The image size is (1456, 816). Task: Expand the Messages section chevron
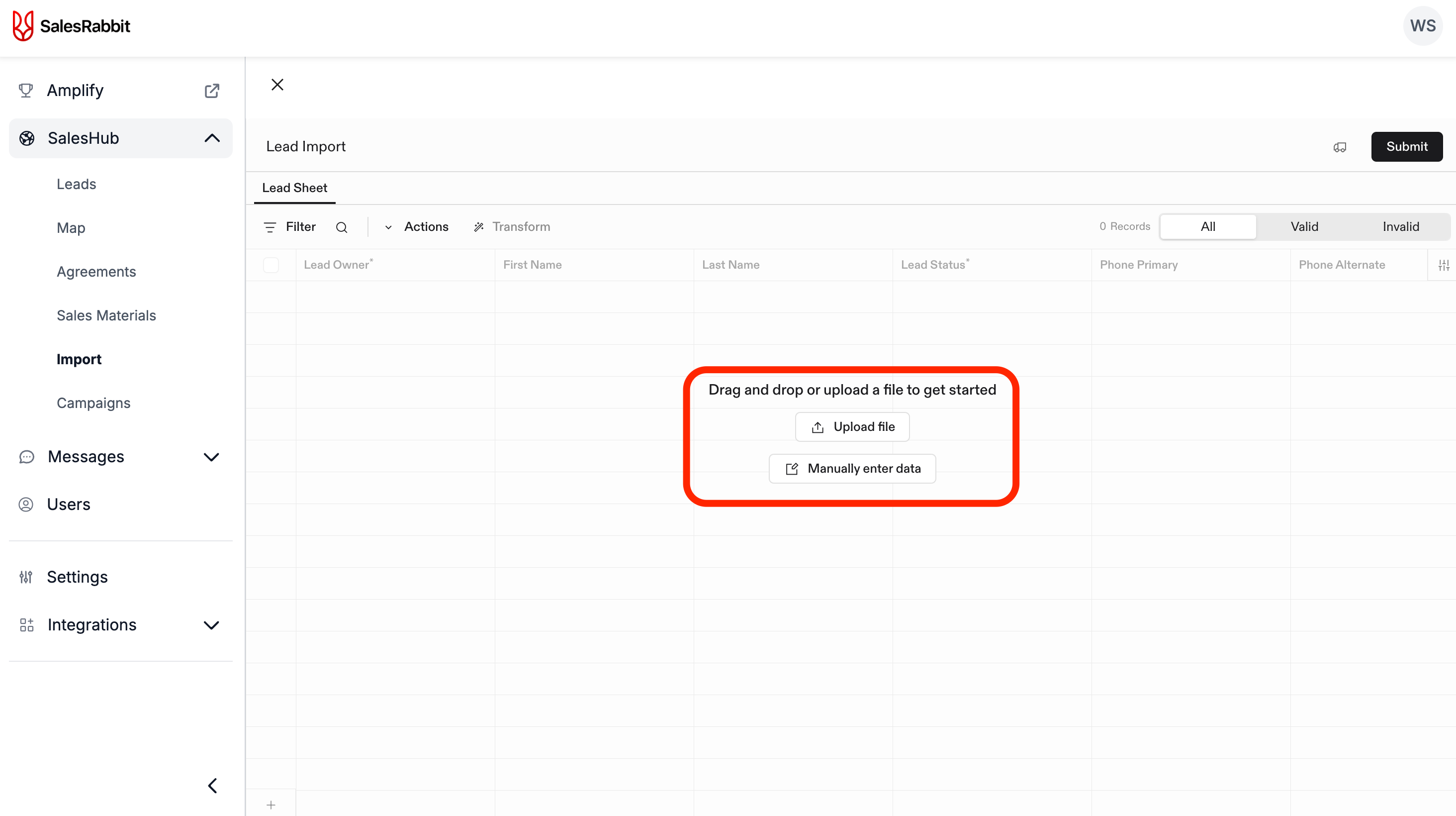[x=211, y=457]
